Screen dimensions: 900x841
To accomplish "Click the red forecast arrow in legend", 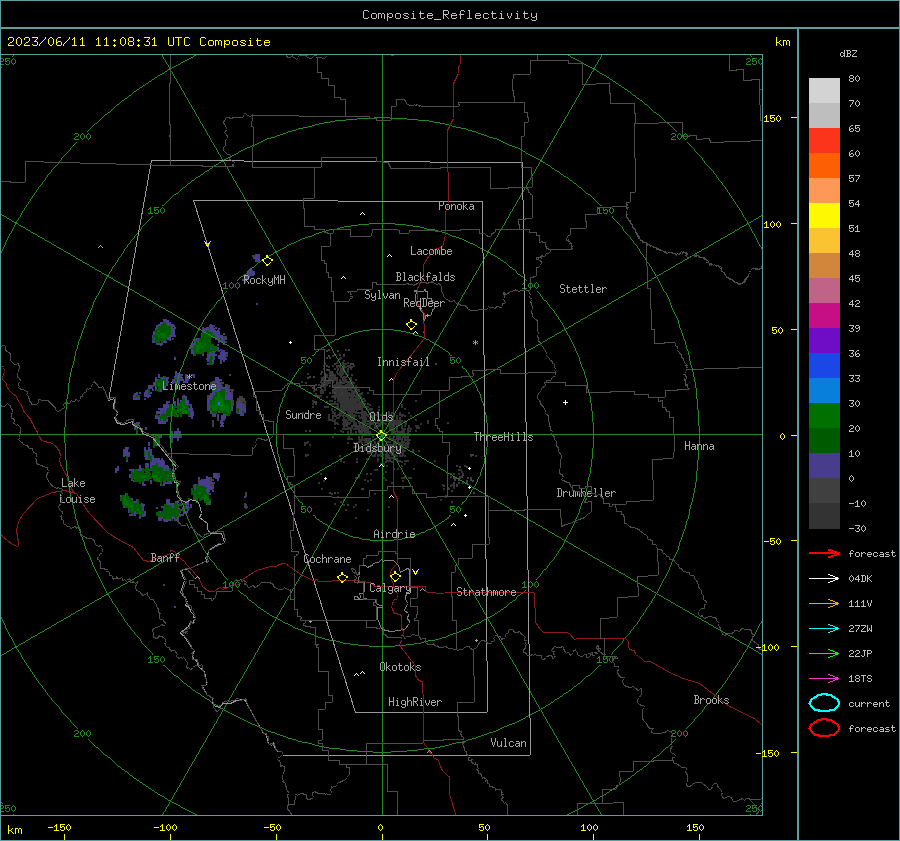I will [824, 553].
